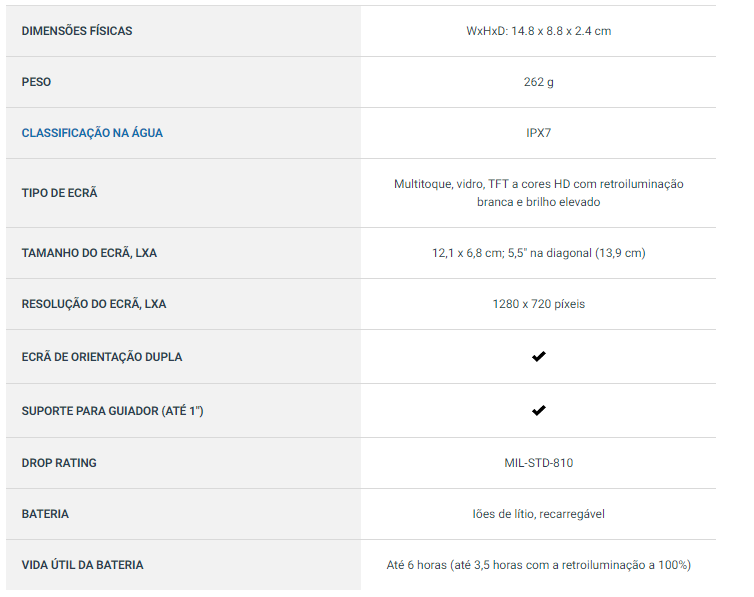This screenshot has height=597, width=754.
Task: Click the 262 g weight value
Action: 538,82
